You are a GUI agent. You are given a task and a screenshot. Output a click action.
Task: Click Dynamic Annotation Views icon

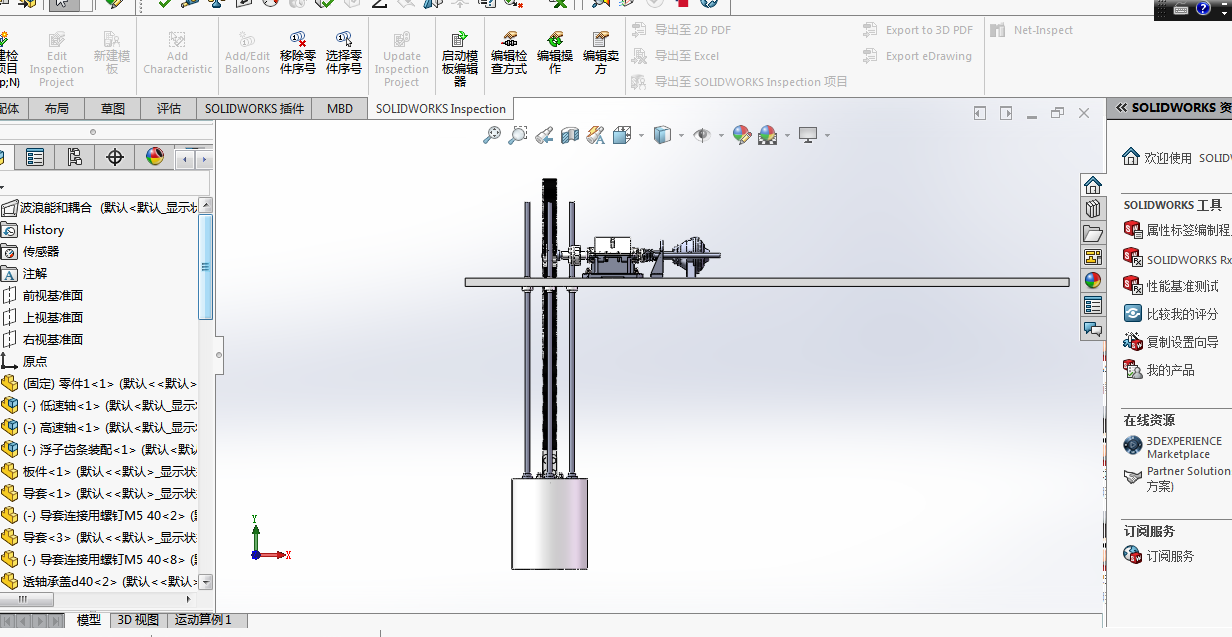pos(596,135)
